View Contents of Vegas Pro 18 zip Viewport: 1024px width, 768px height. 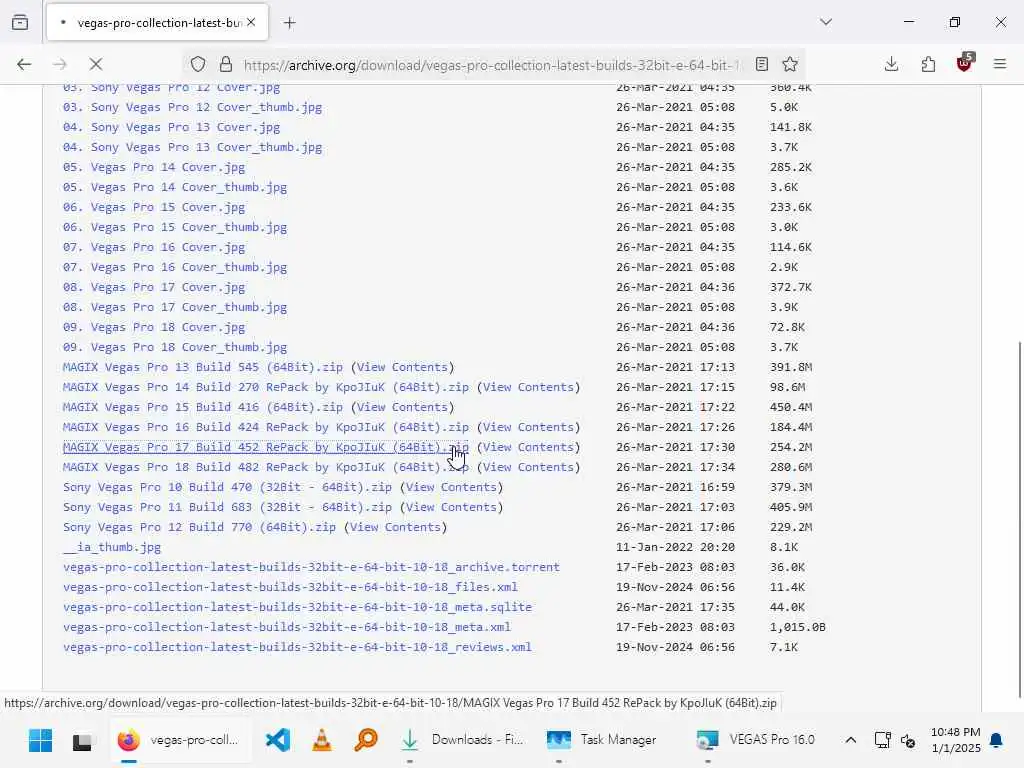(528, 467)
